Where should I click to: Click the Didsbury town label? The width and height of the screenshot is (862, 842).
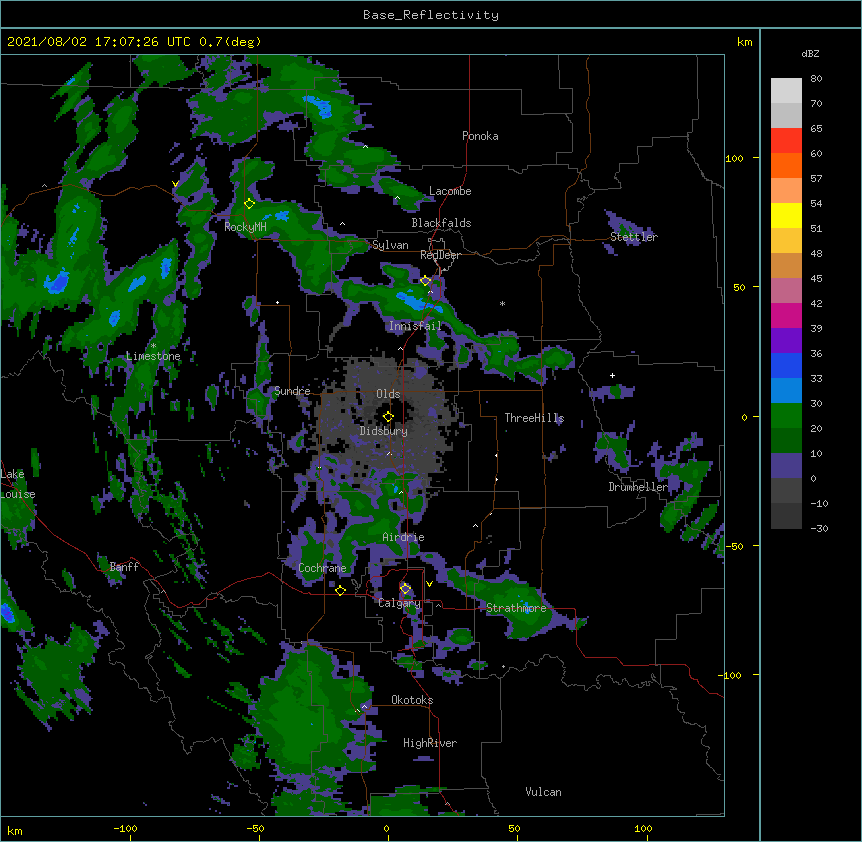tap(384, 431)
